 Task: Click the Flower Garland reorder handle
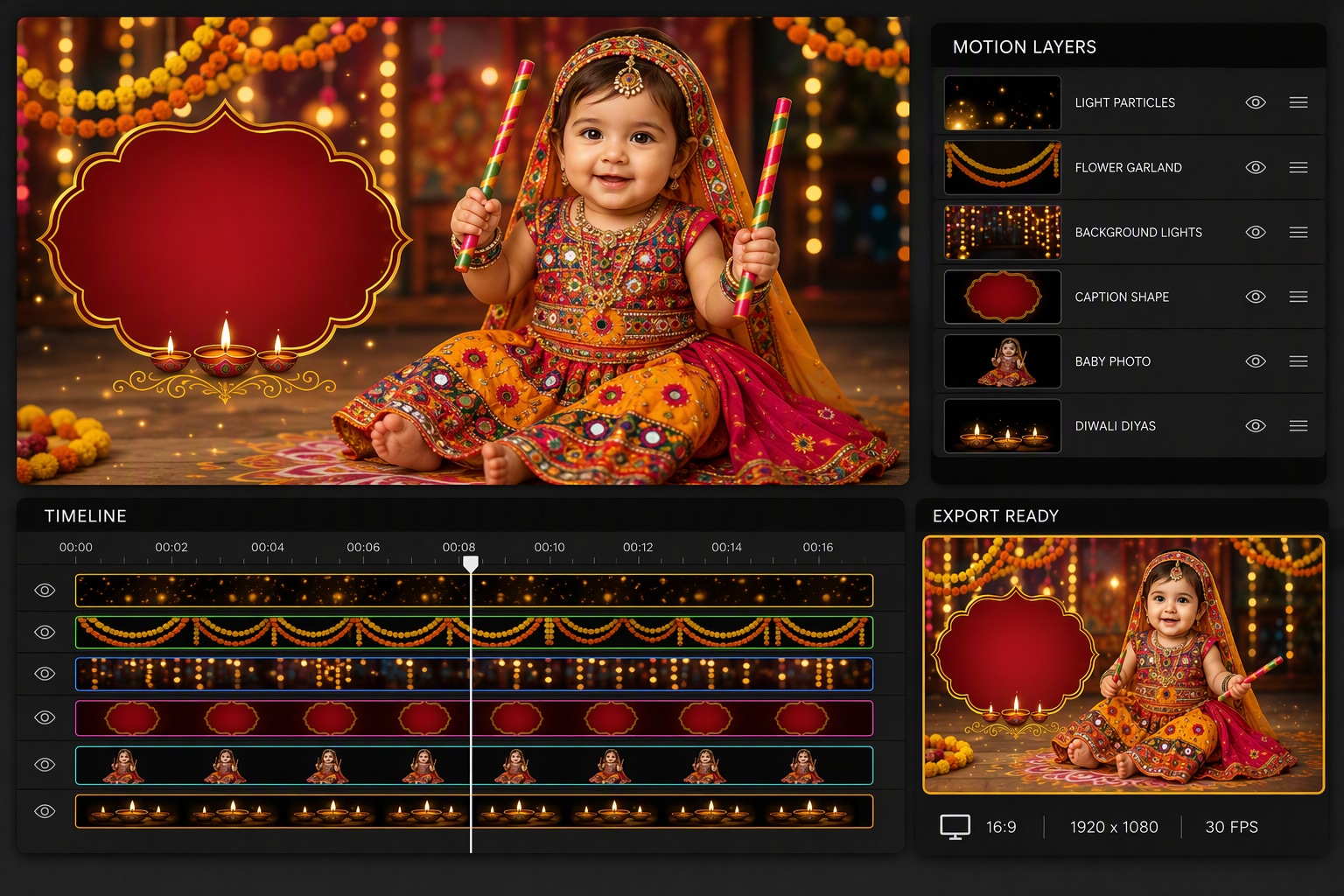pos(1298,167)
